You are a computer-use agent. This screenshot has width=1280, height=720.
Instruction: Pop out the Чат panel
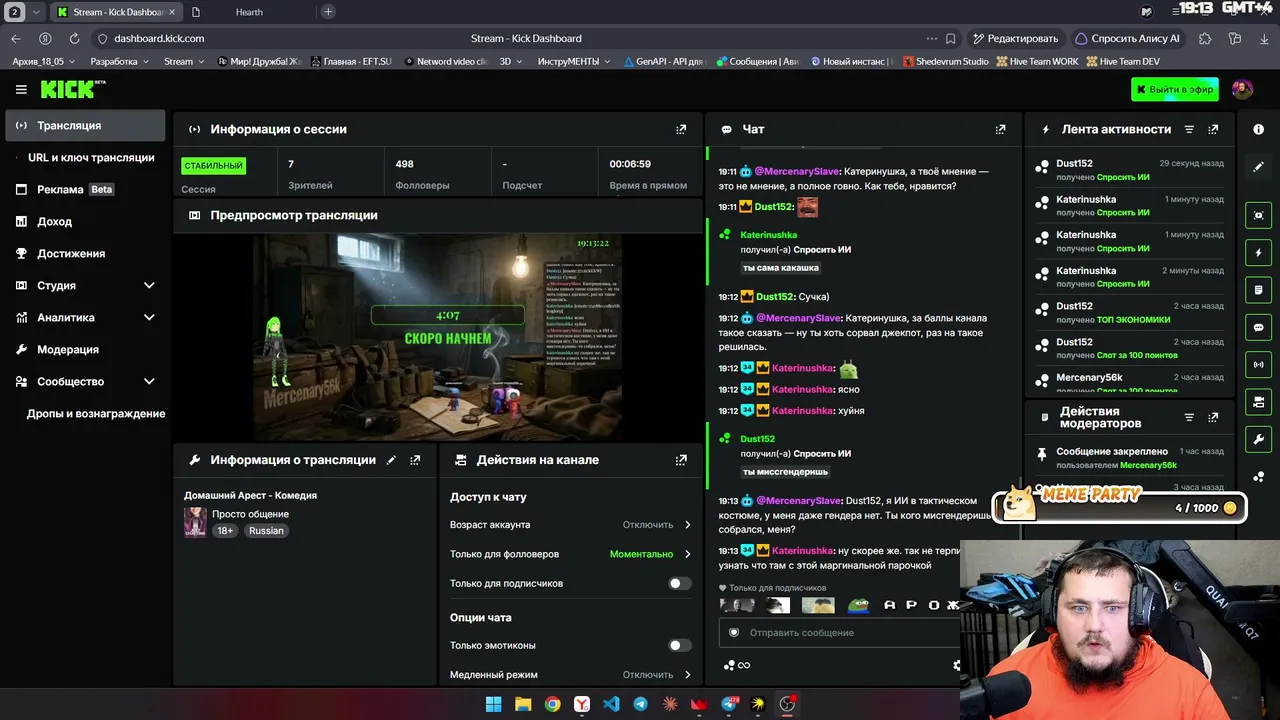(1000, 129)
